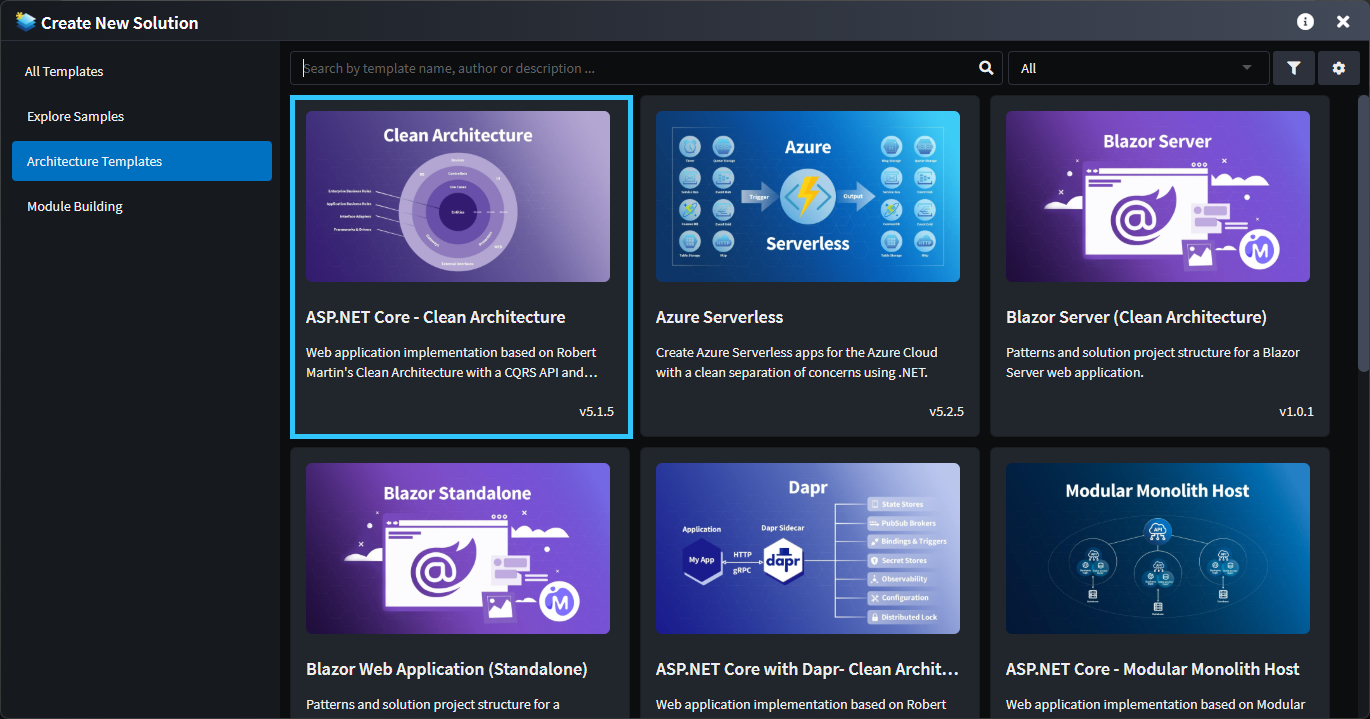Click version label v5.1.5
Image resolution: width=1370 pixels, height=719 pixels.
[x=596, y=411]
